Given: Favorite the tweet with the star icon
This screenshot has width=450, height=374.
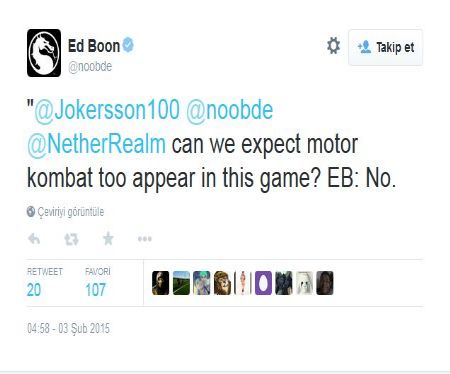Looking at the screenshot, I should [x=108, y=239].
